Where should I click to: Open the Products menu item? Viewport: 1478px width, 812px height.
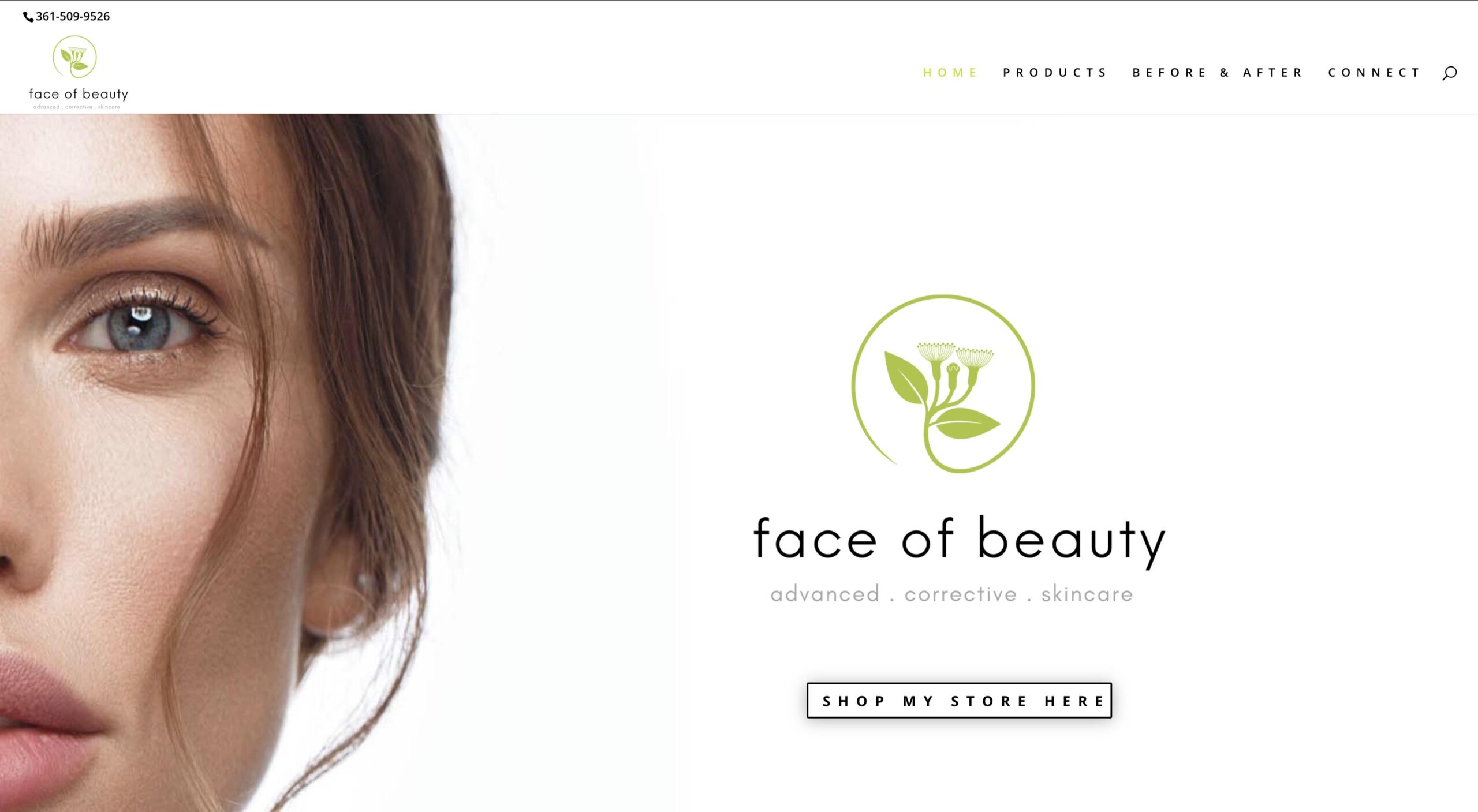[x=1055, y=73]
